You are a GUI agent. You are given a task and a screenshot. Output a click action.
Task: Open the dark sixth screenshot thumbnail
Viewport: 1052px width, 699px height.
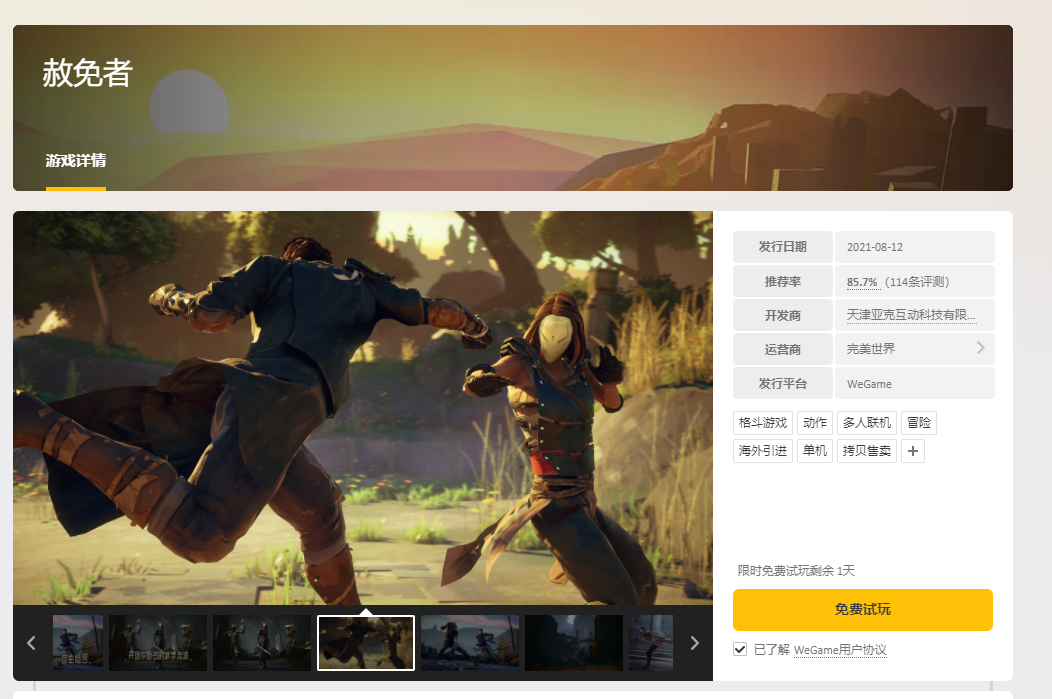(574, 643)
